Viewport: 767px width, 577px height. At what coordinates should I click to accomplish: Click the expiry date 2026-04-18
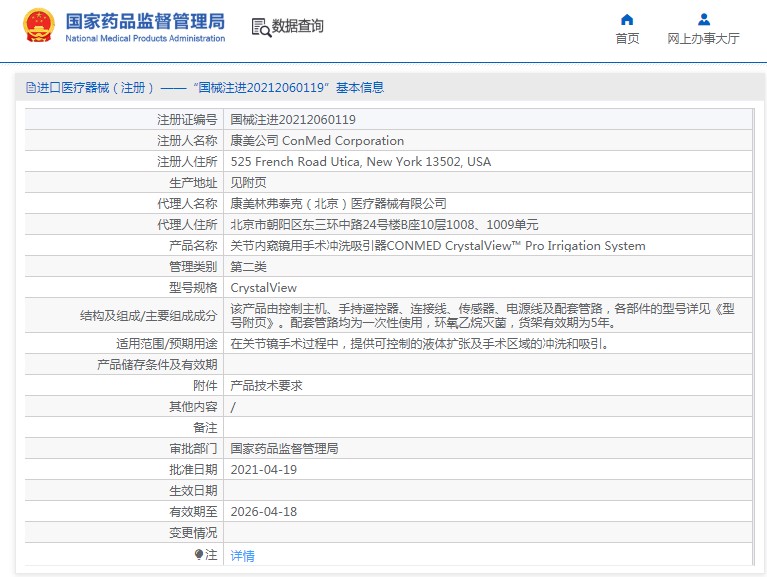pyautogui.click(x=263, y=511)
